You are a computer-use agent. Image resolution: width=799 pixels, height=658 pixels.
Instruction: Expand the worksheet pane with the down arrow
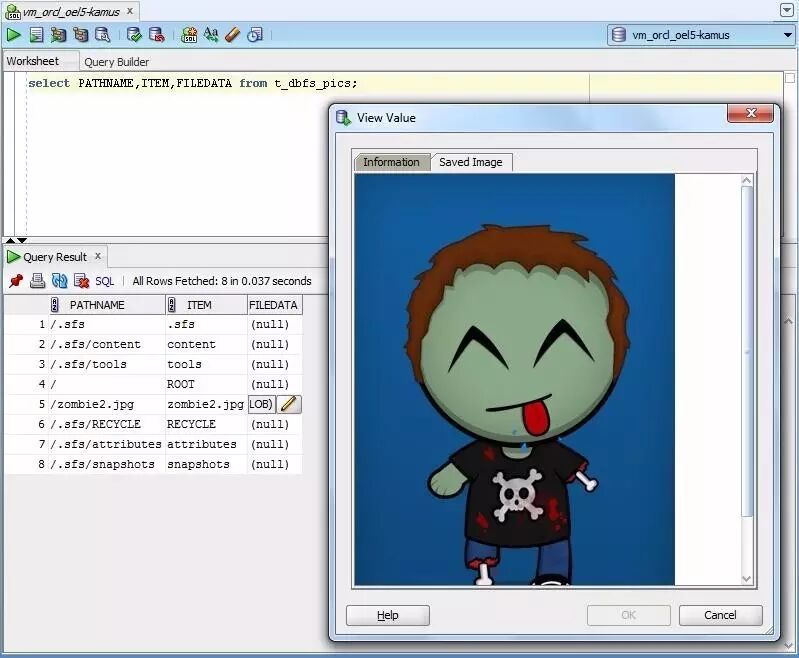click(22, 241)
